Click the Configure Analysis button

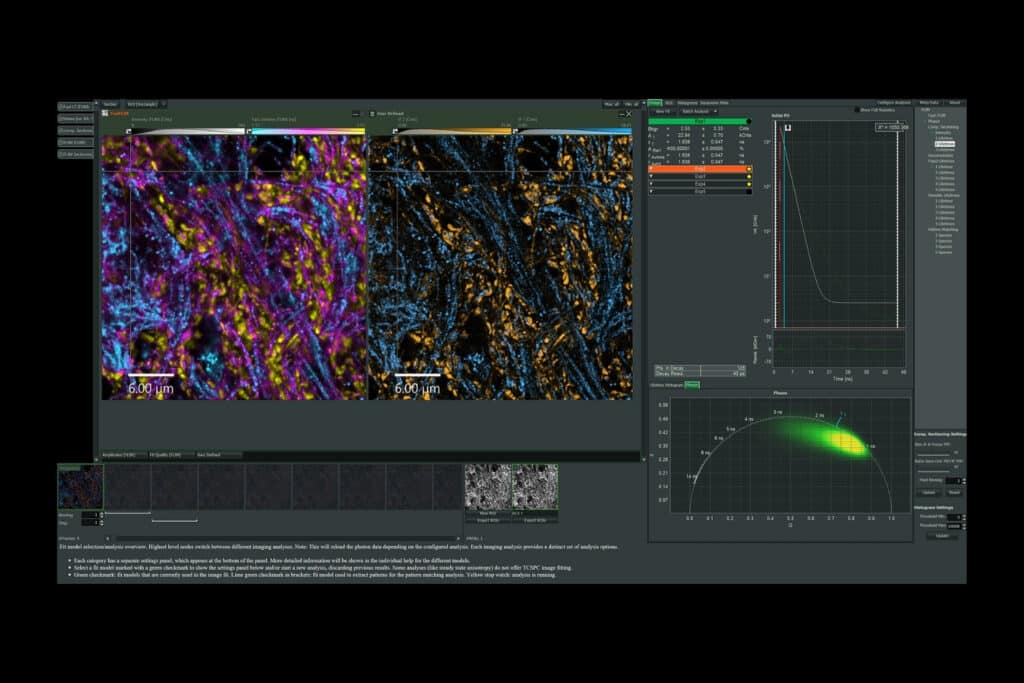point(892,101)
